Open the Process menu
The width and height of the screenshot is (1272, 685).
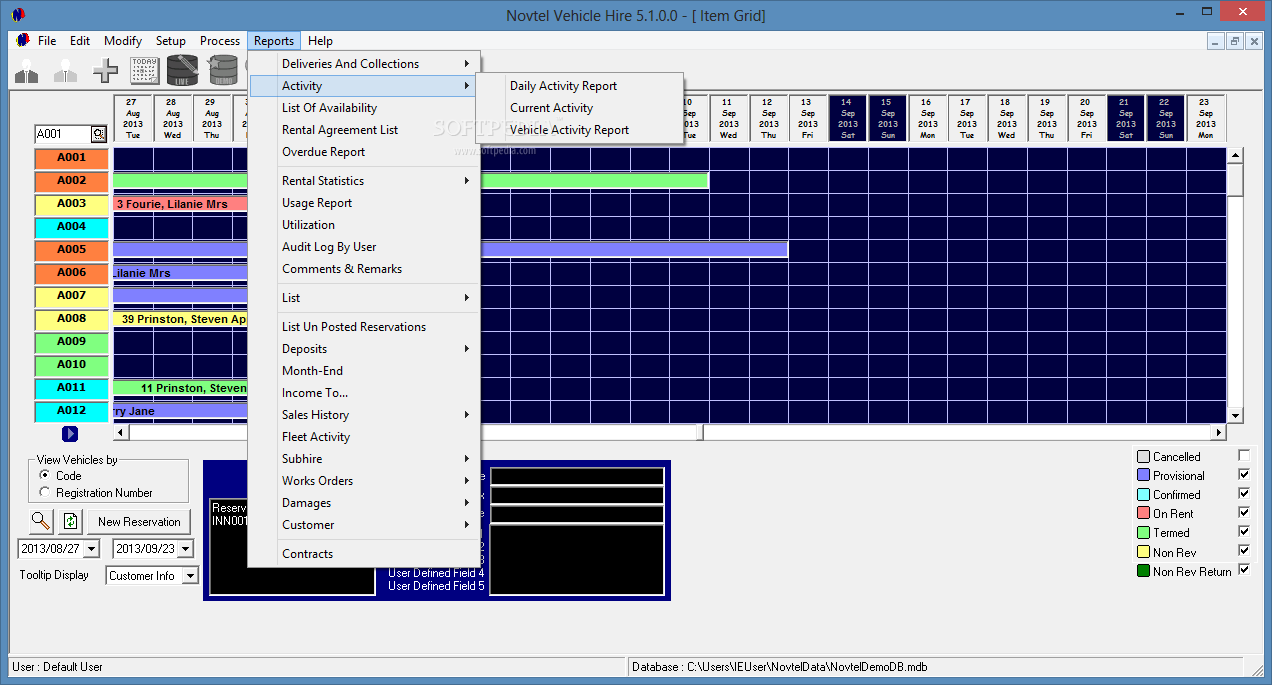(220, 41)
